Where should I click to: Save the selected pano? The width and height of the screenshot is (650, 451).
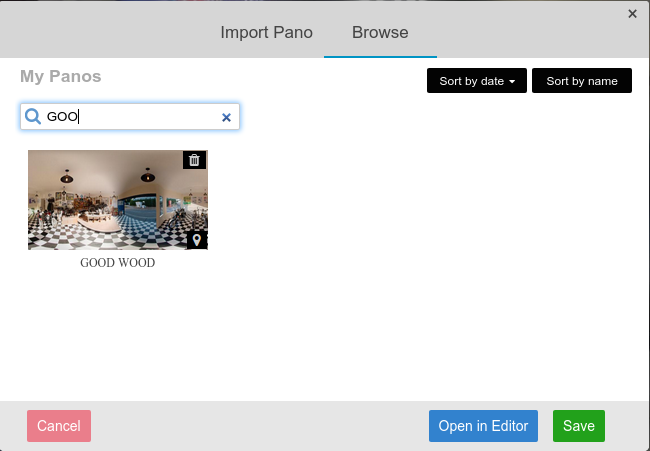pos(579,426)
